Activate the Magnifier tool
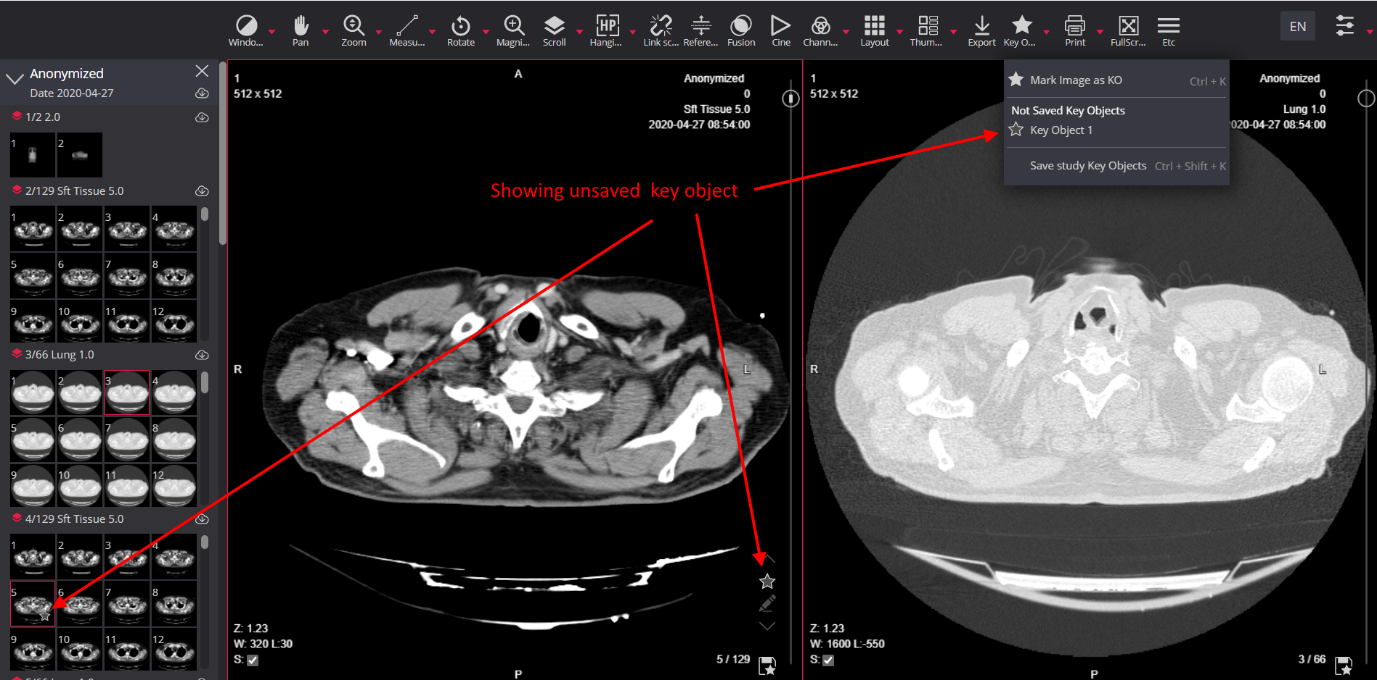This screenshot has width=1377, height=680. pos(513,25)
